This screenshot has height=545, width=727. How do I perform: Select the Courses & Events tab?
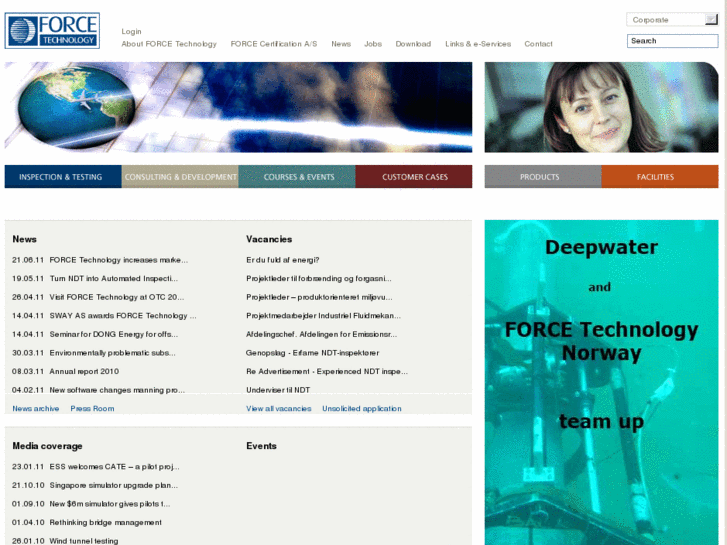[297, 177]
